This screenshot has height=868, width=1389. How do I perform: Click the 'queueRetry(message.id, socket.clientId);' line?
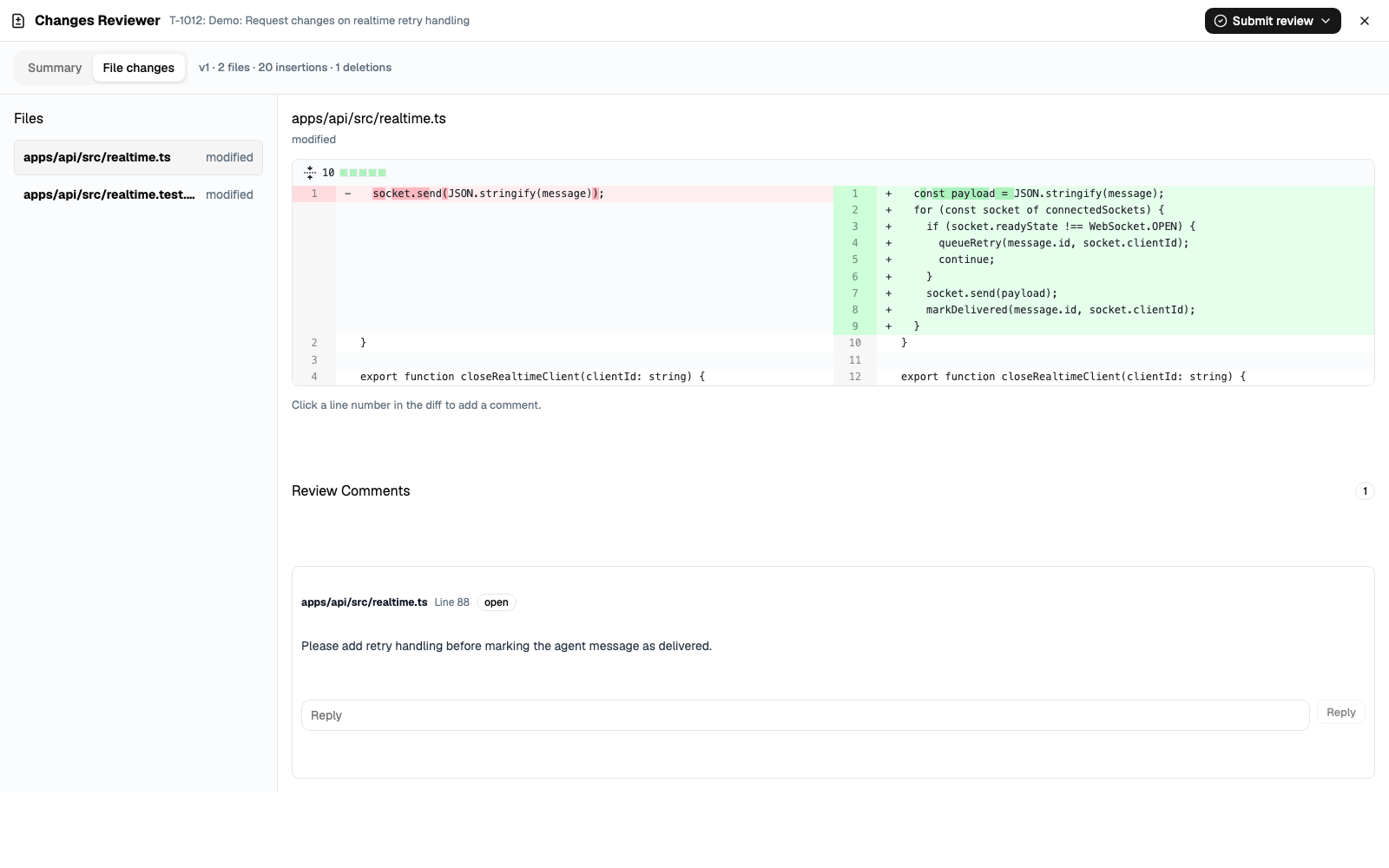click(x=1063, y=243)
